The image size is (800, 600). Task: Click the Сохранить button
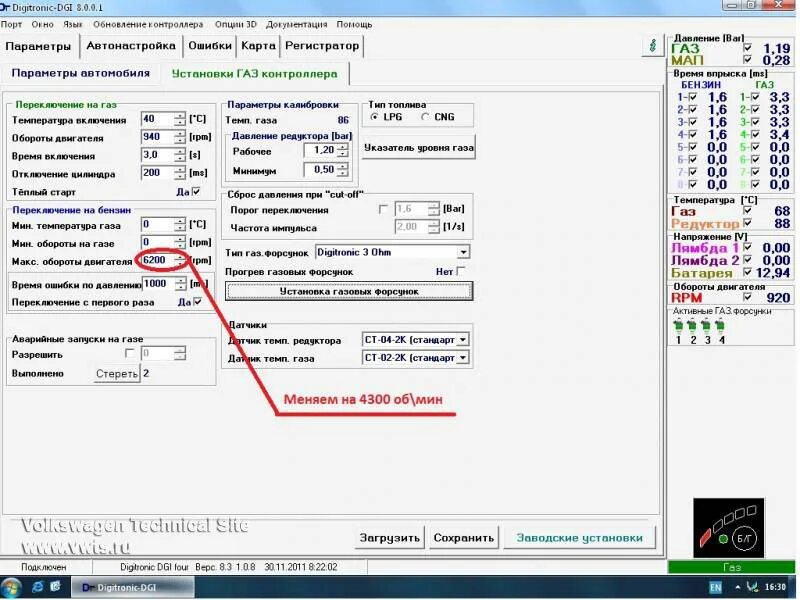pos(463,538)
